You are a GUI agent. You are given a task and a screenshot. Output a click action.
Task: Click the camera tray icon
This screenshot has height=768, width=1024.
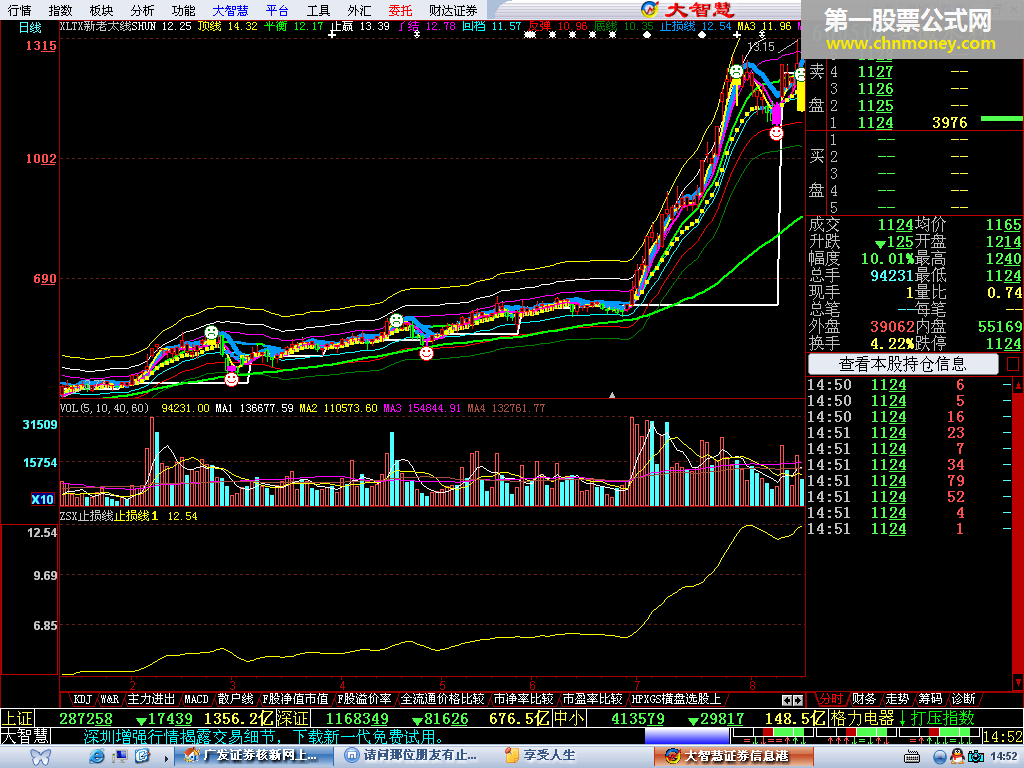[976, 757]
